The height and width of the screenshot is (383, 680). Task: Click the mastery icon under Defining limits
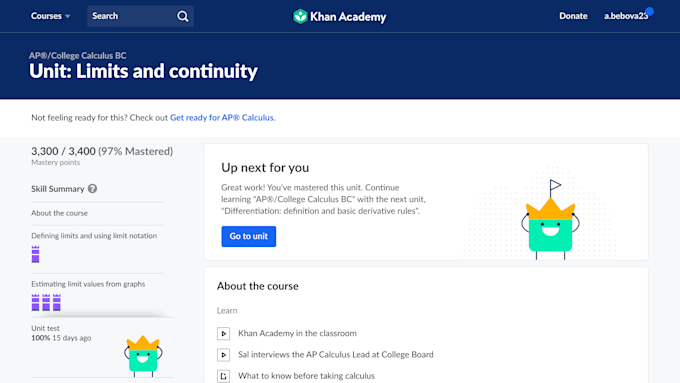coord(36,254)
